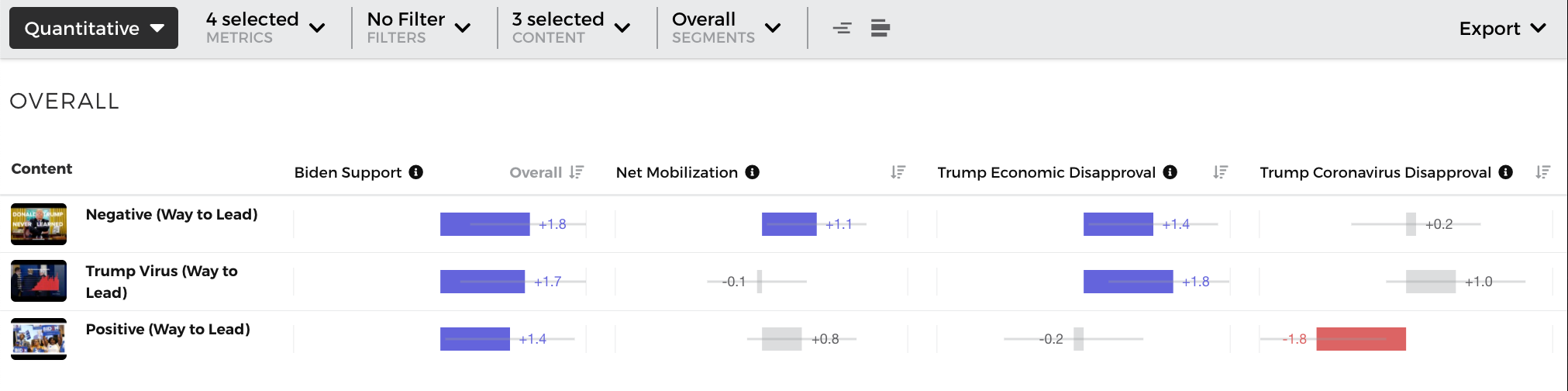Viewport: 1568px width, 391px height.
Task: Show info for Trump Coronavirus Disapproval
Action: coord(1505,172)
